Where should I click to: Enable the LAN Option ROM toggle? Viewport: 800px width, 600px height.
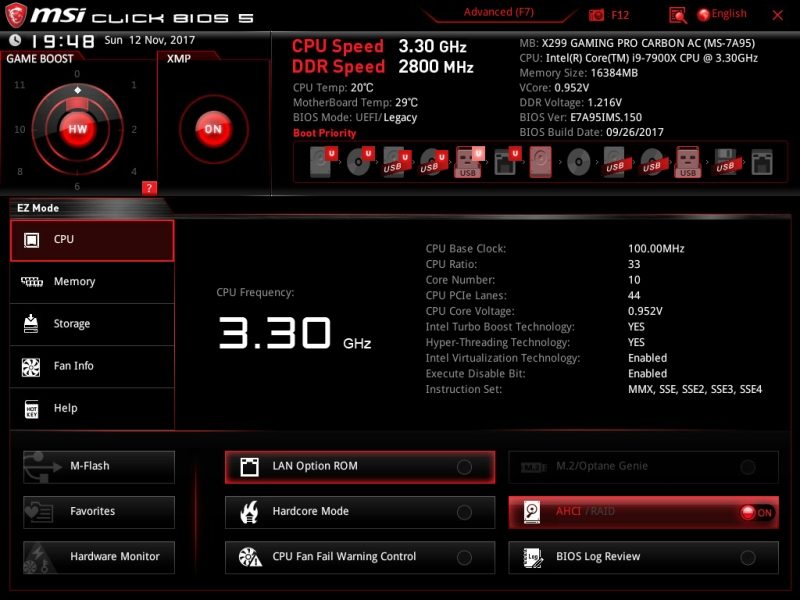coord(464,467)
